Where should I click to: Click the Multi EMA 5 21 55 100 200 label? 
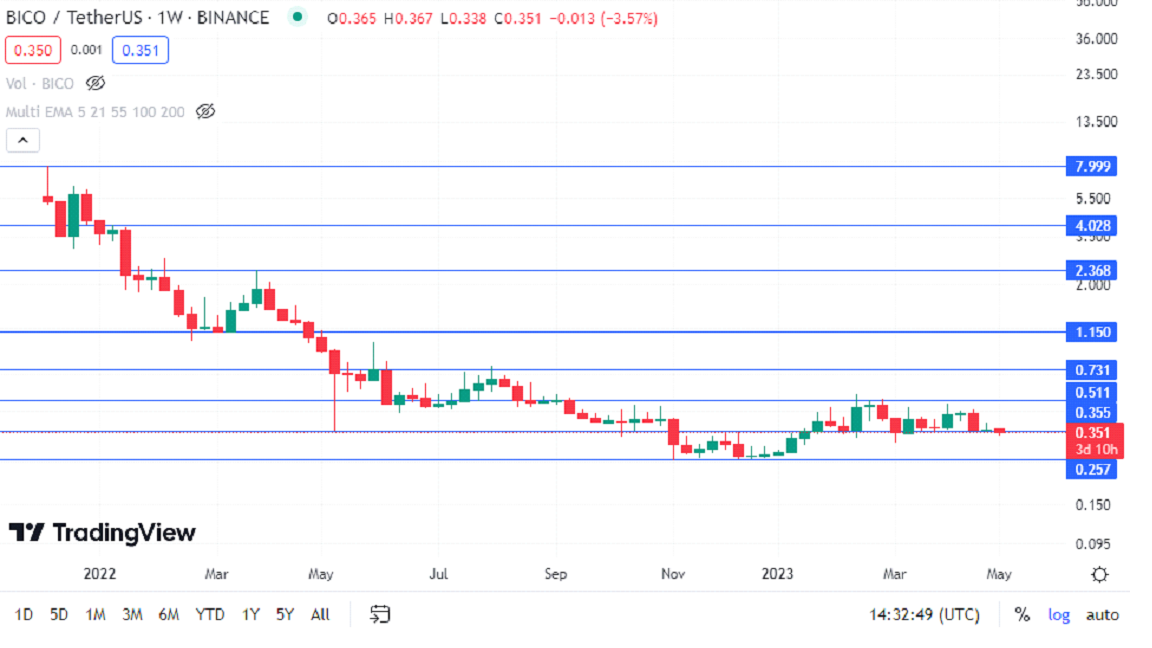pyautogui.click(x=95, y=112)
